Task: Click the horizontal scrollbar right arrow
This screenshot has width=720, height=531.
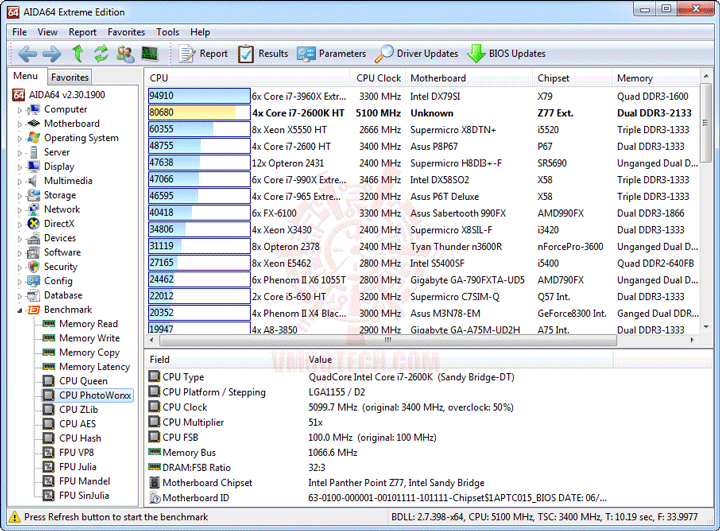Action: point(692,340)
